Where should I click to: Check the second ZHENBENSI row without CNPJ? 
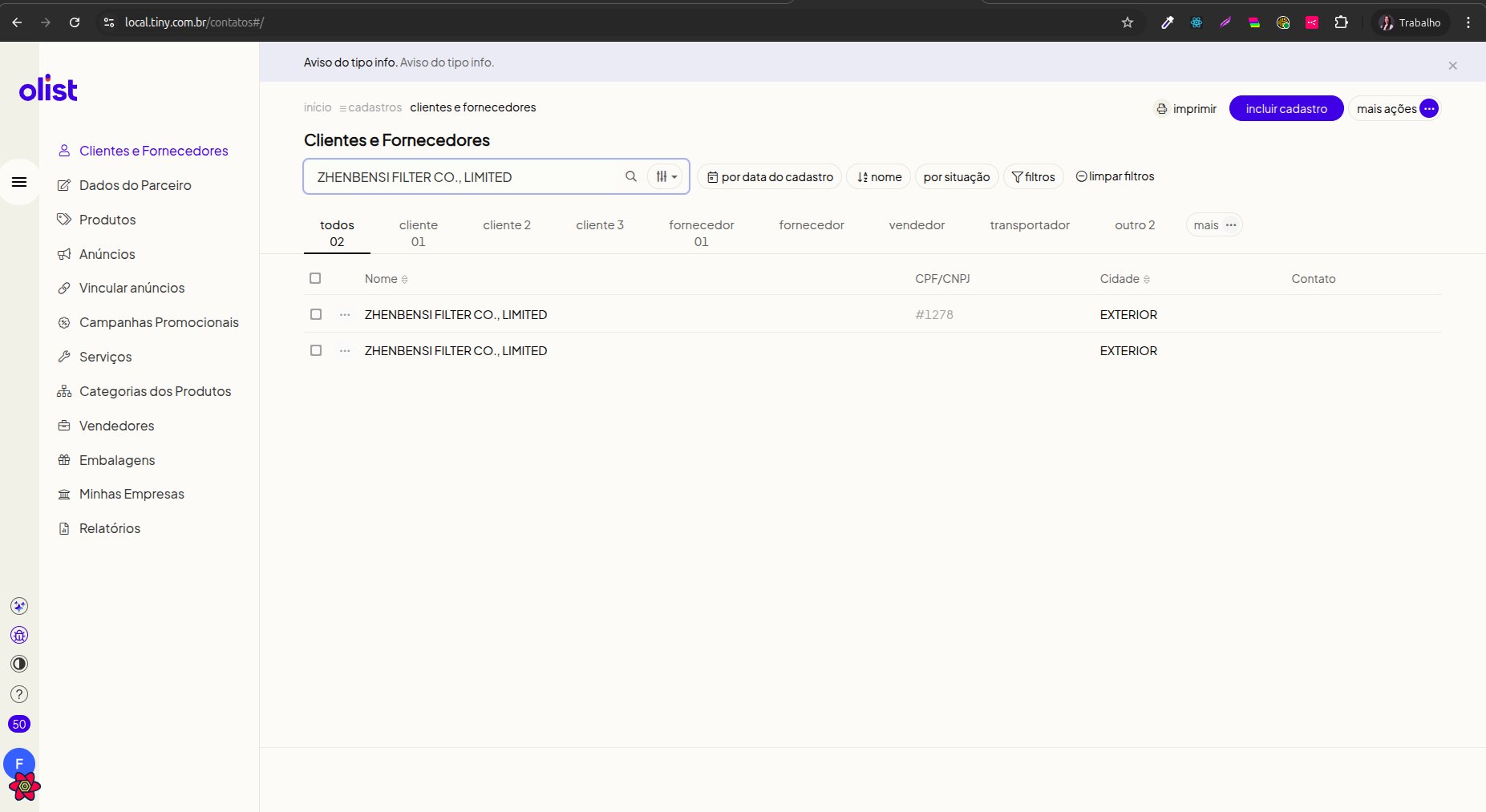[316, 350]
